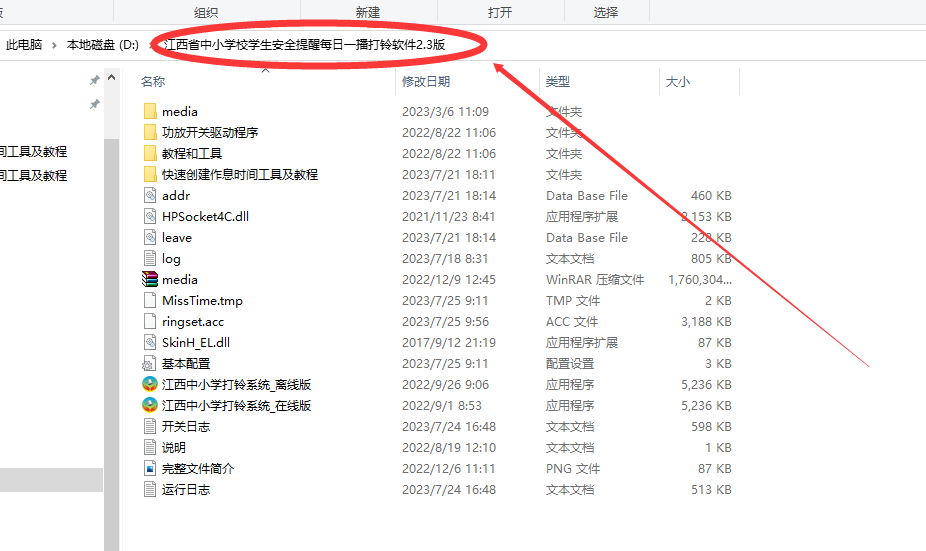This screenshot has height=551, width=926.
Task: Click the navigation pane scroll-up arrow
Action: coord(112,77)
